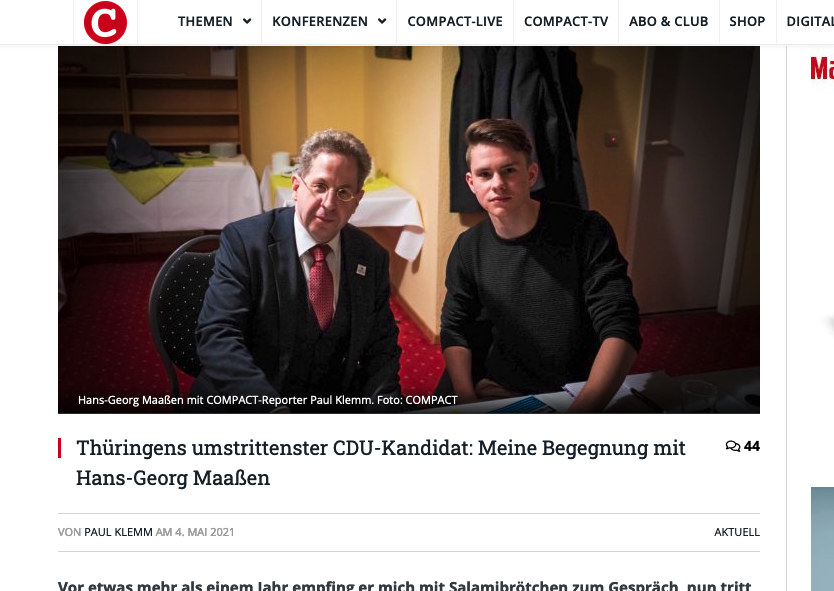Click the red sidebar headline on the right

point(822,68)
